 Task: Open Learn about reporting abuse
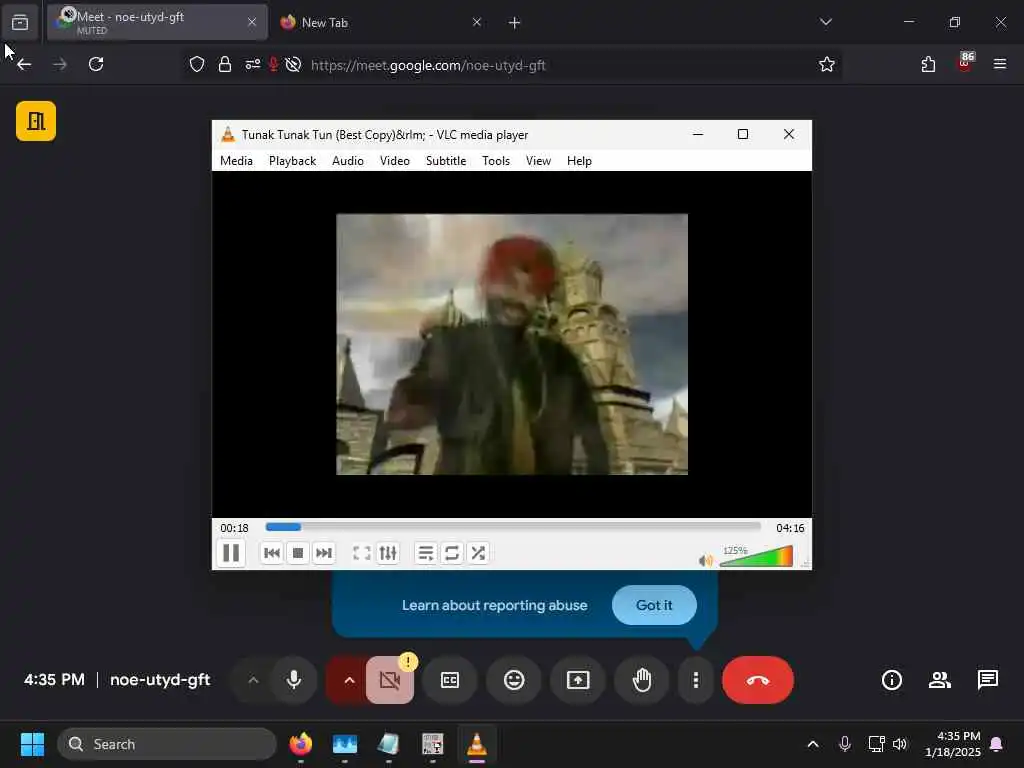(494, 605)
